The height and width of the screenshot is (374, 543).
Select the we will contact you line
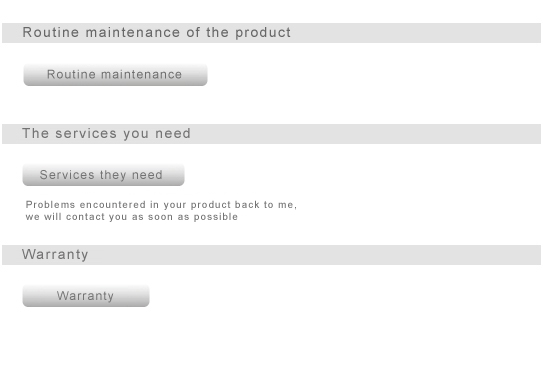132,217
